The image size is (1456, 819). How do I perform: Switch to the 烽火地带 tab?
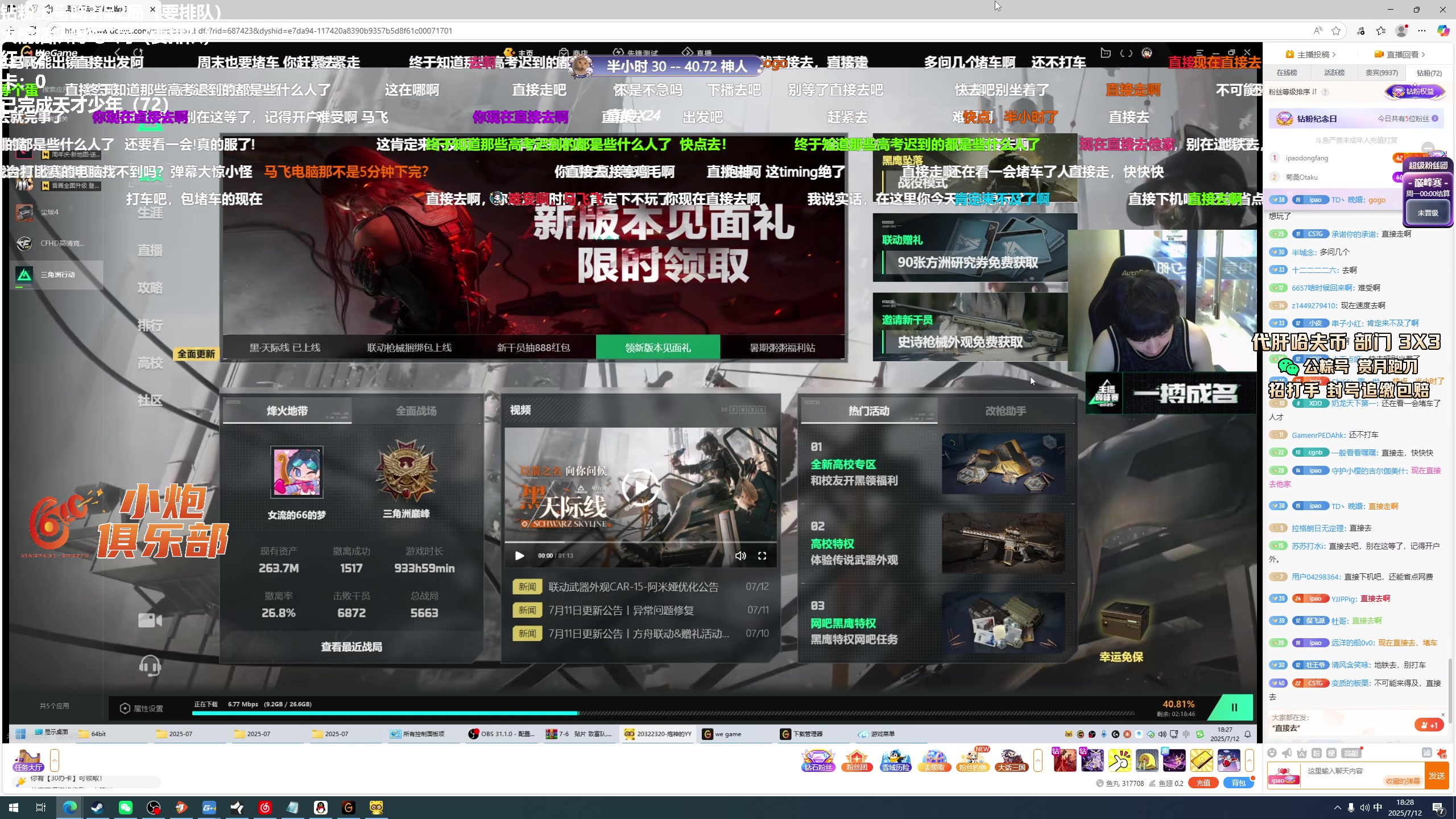pos(287,411)
